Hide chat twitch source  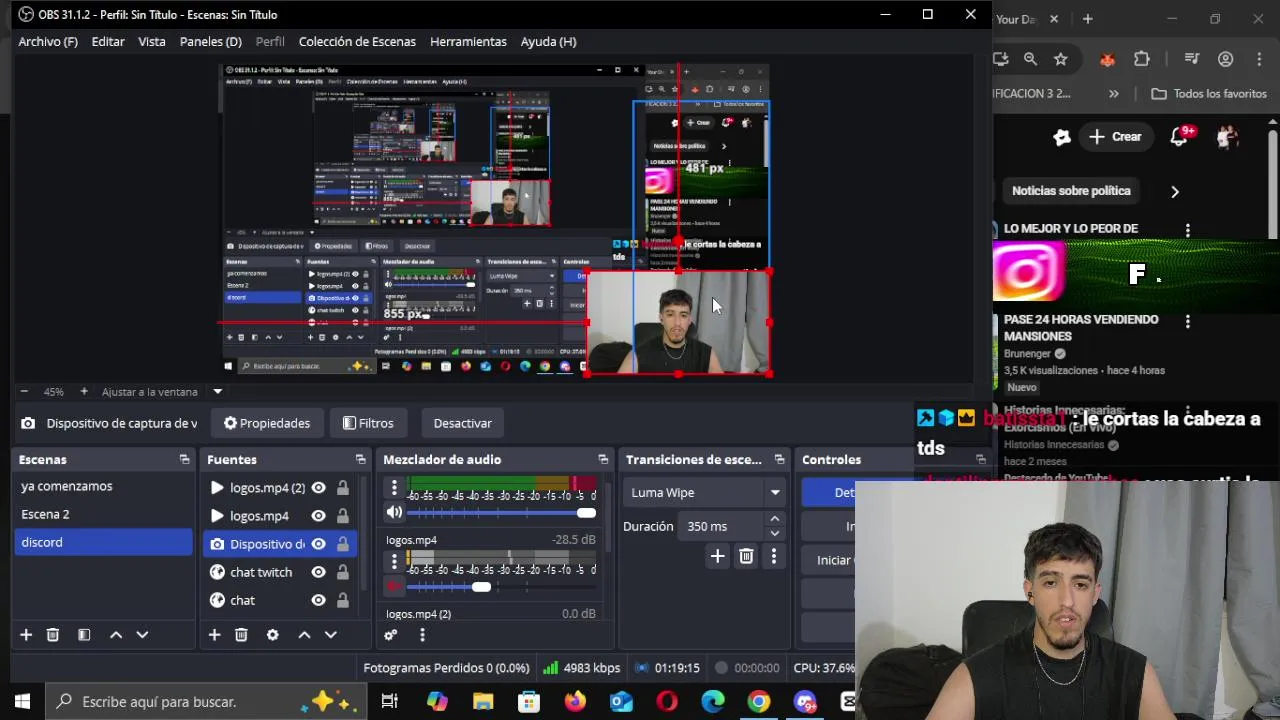coord(318,572)
